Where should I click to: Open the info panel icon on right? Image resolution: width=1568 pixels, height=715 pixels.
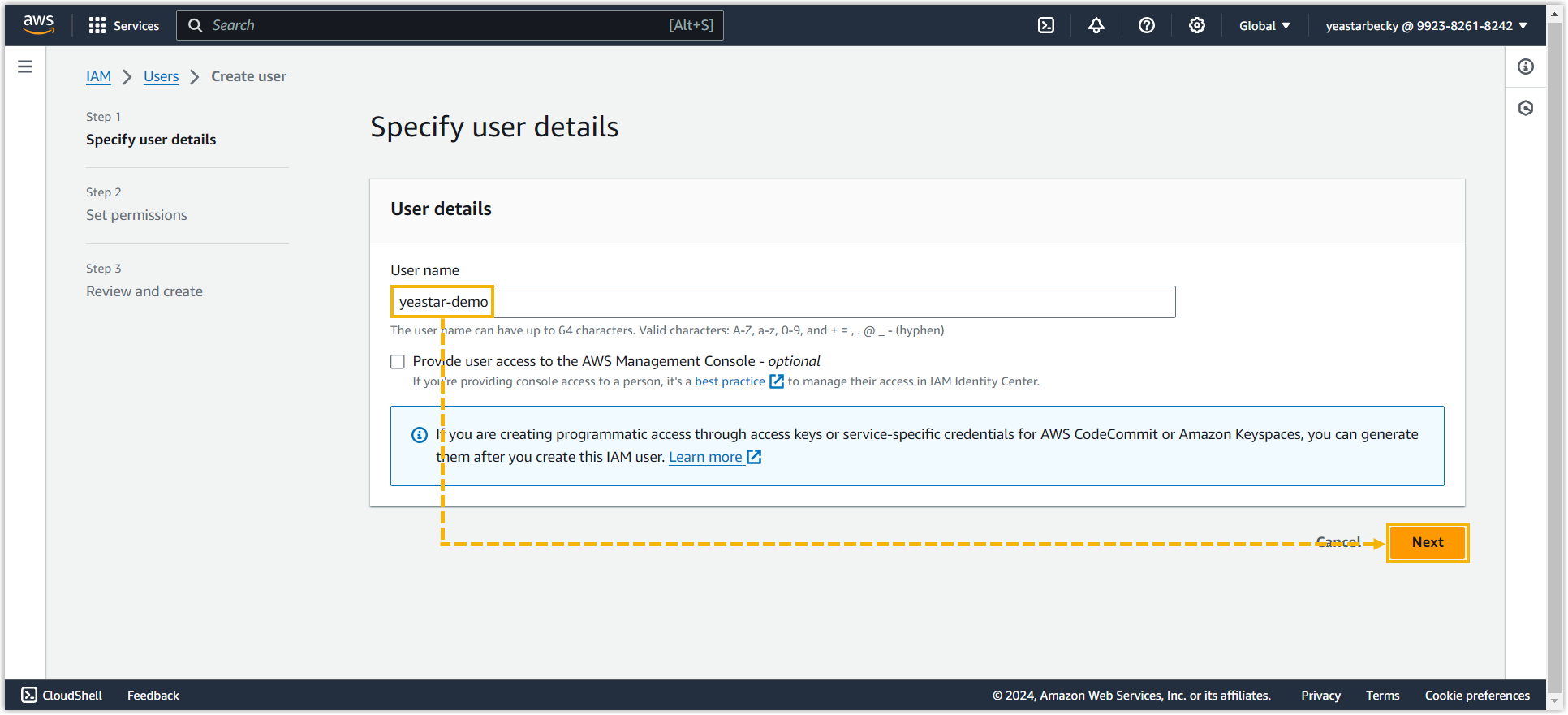(x=1525, y=67)
